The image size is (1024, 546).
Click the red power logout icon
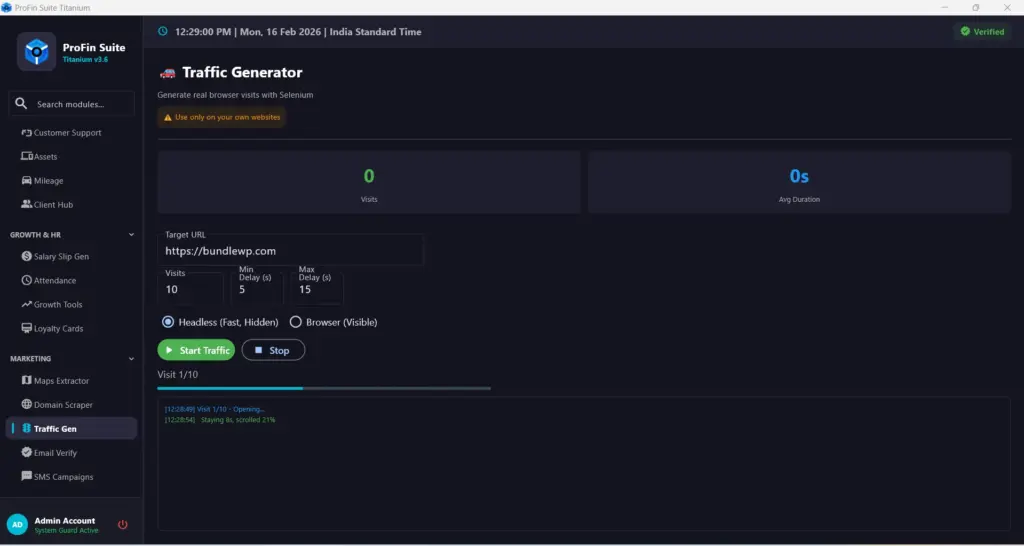tap(122, 524)
